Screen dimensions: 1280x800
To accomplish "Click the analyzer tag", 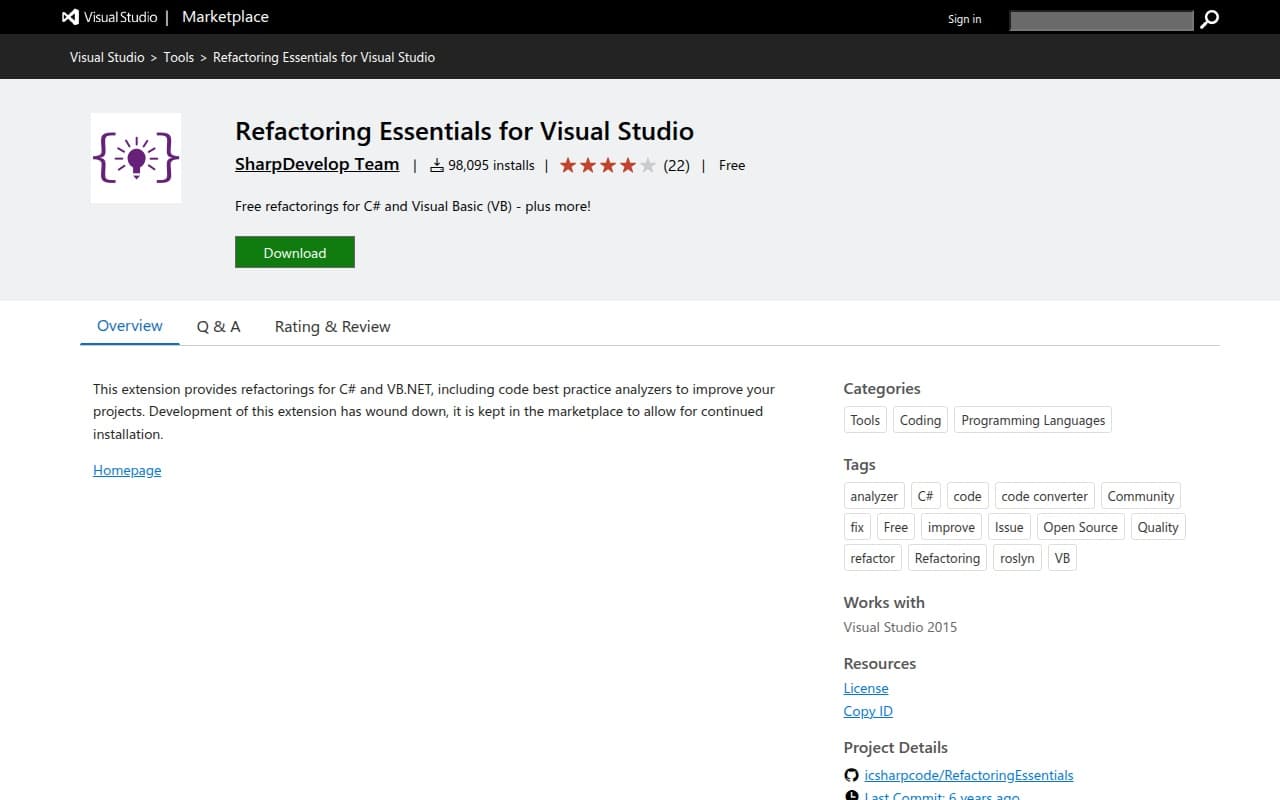I will 874,496.
